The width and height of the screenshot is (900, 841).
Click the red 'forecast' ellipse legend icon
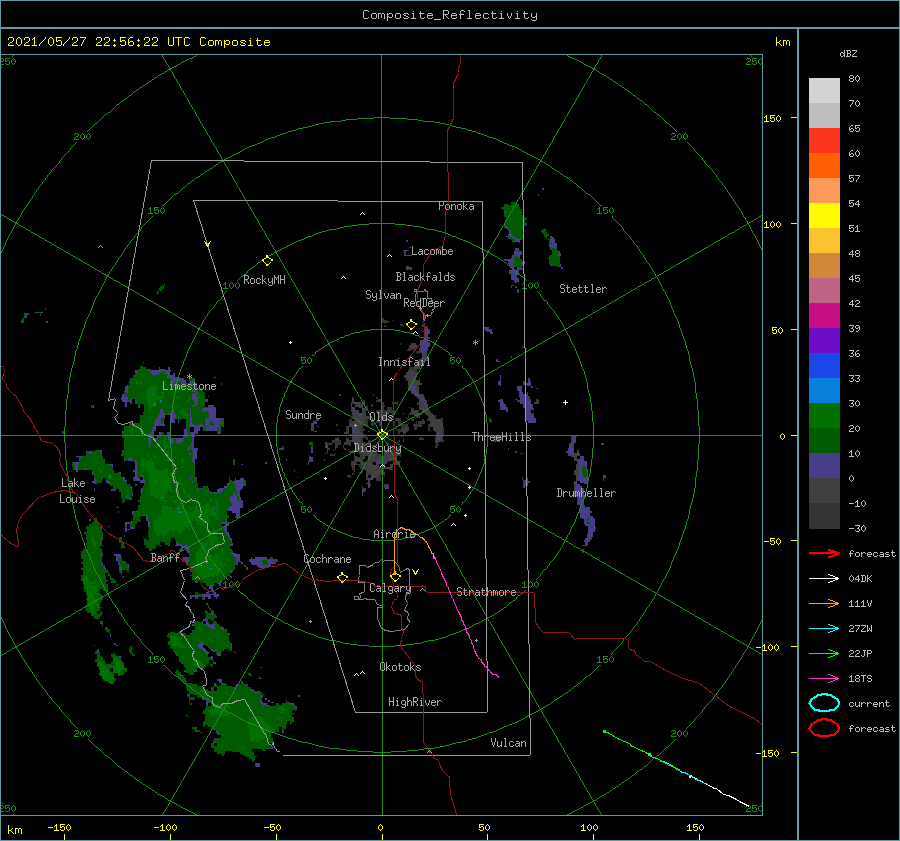[x=824, y=728]
